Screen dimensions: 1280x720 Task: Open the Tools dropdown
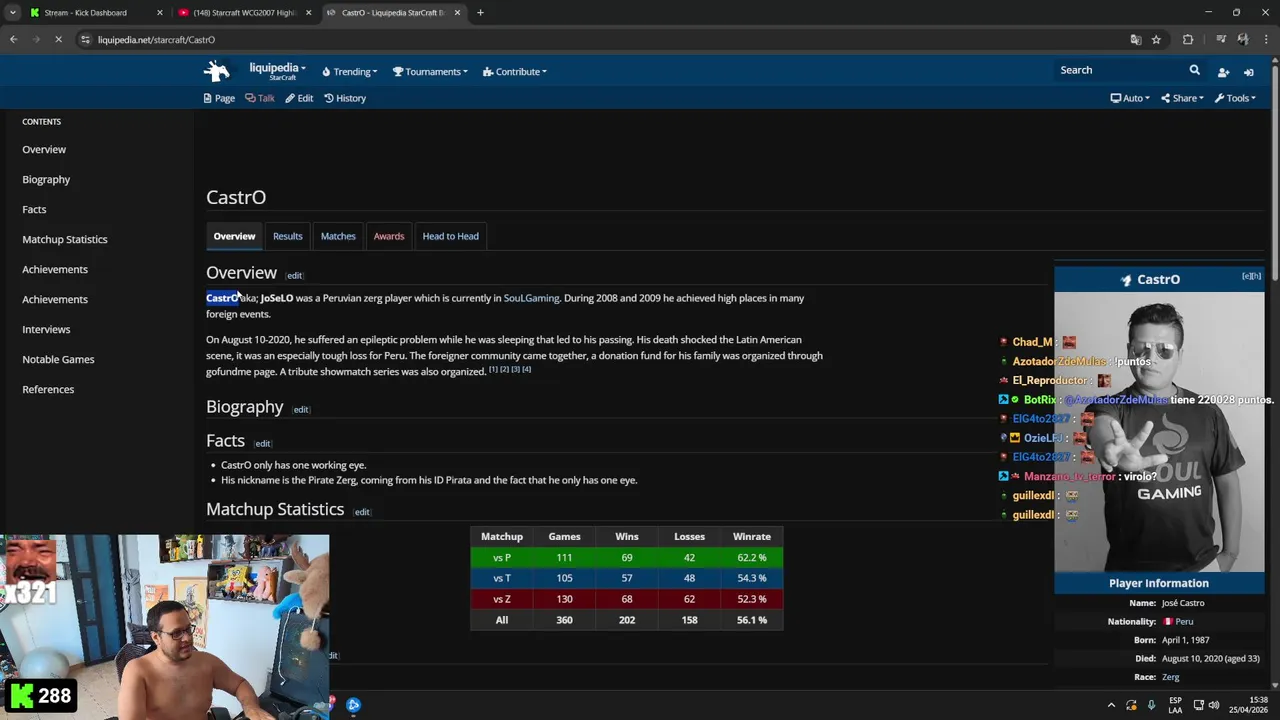point(1235,98)
